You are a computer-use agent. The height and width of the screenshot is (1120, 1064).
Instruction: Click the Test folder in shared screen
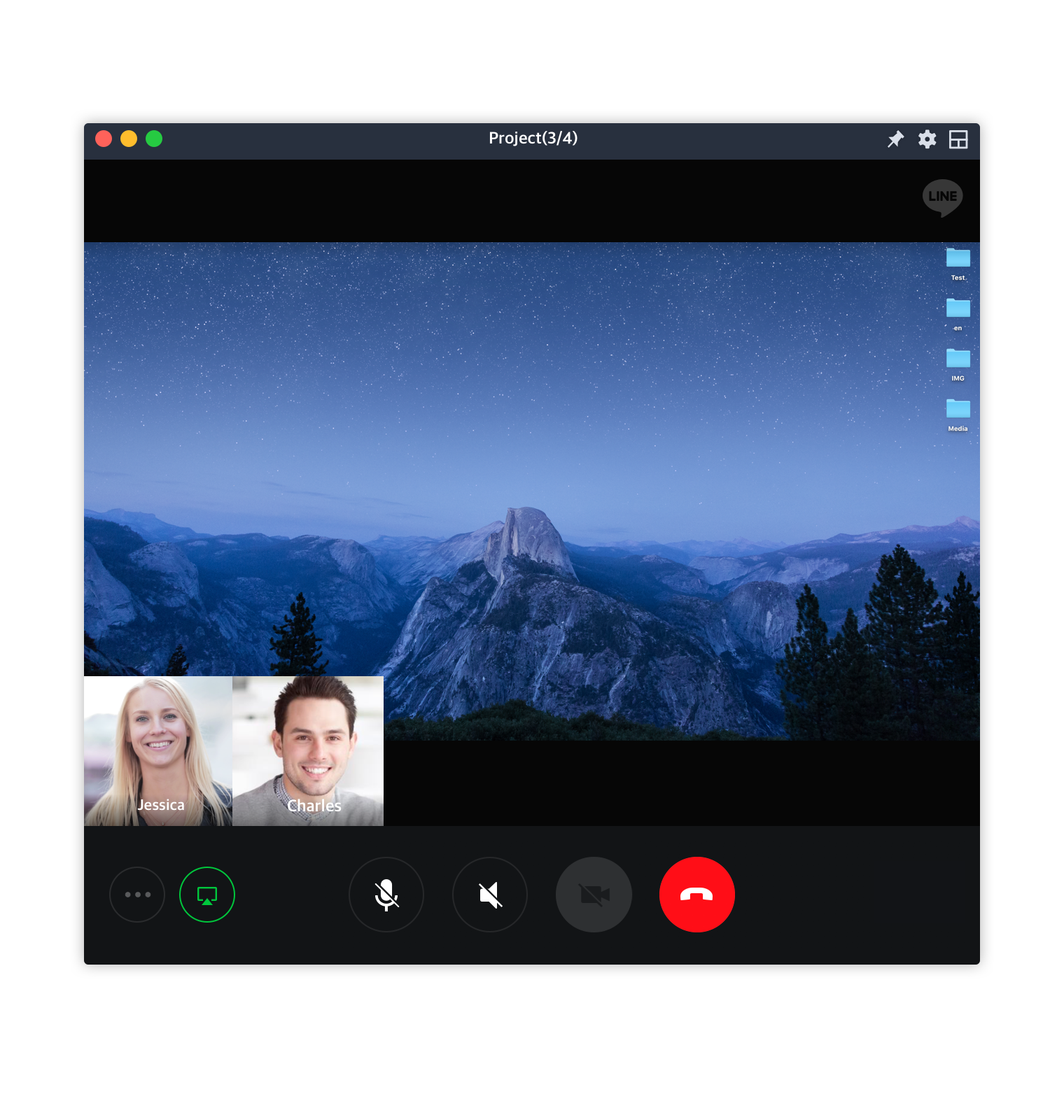[x=958, y=265]
